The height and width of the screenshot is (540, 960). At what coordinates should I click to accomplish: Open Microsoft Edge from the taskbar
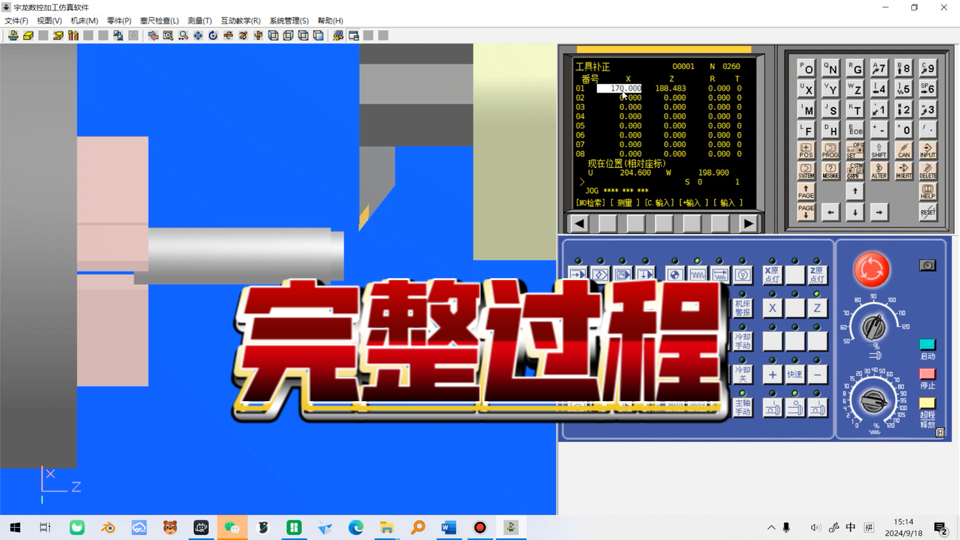point(356,527)
